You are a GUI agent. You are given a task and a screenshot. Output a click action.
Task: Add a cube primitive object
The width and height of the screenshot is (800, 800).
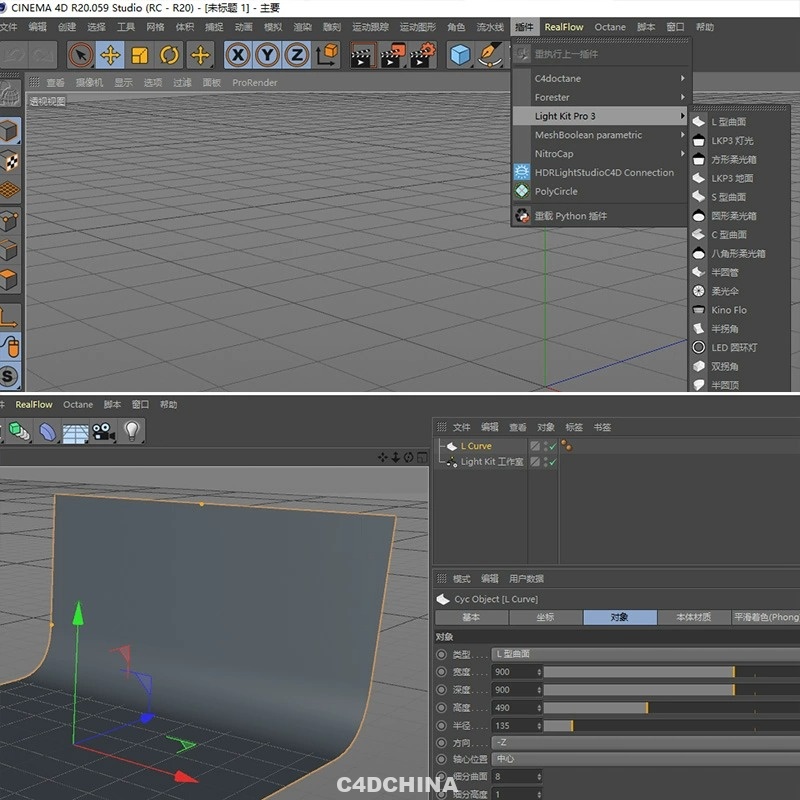pos(460,55)
